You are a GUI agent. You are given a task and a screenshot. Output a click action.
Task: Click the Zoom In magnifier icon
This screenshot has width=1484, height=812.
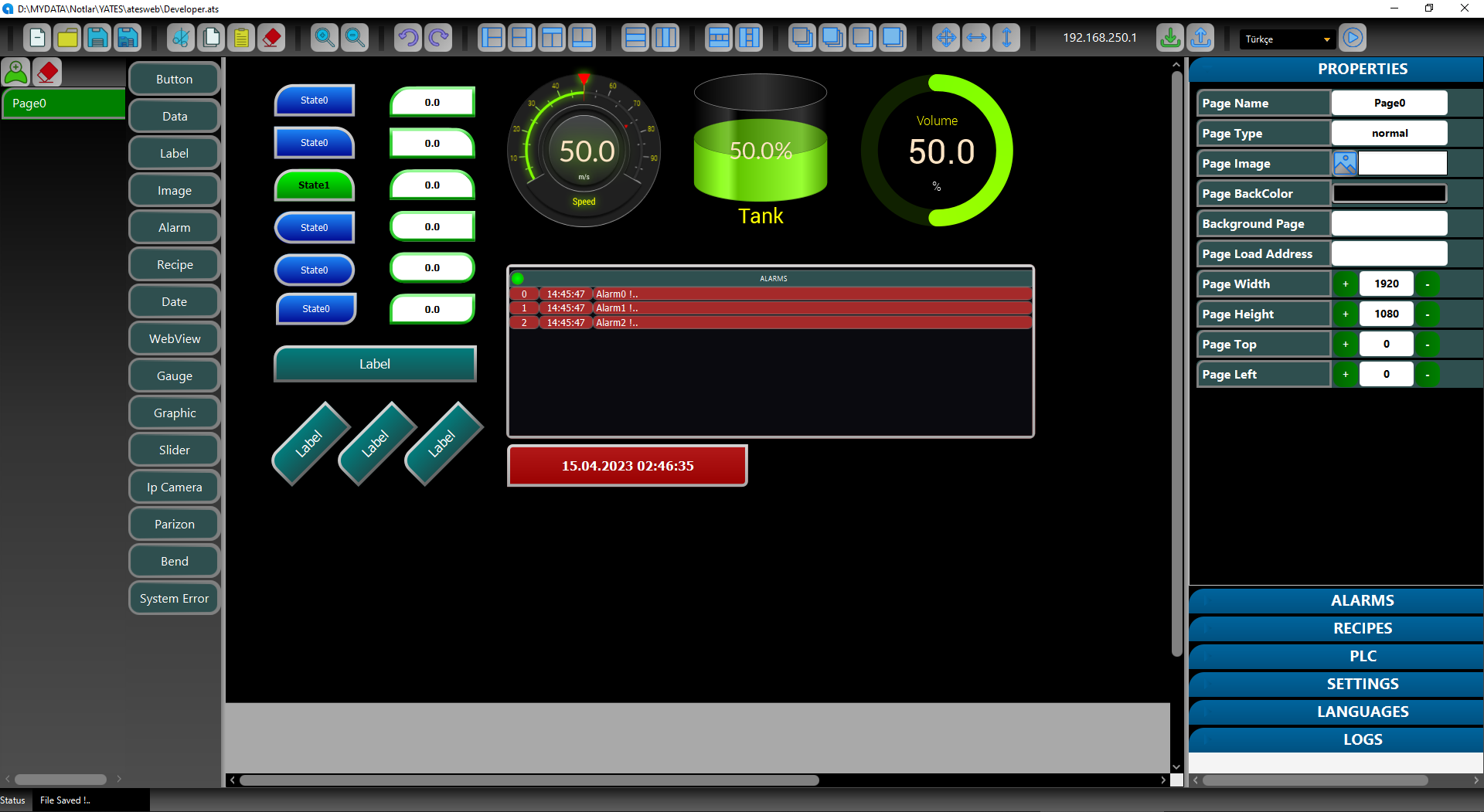tap(325, 38)
